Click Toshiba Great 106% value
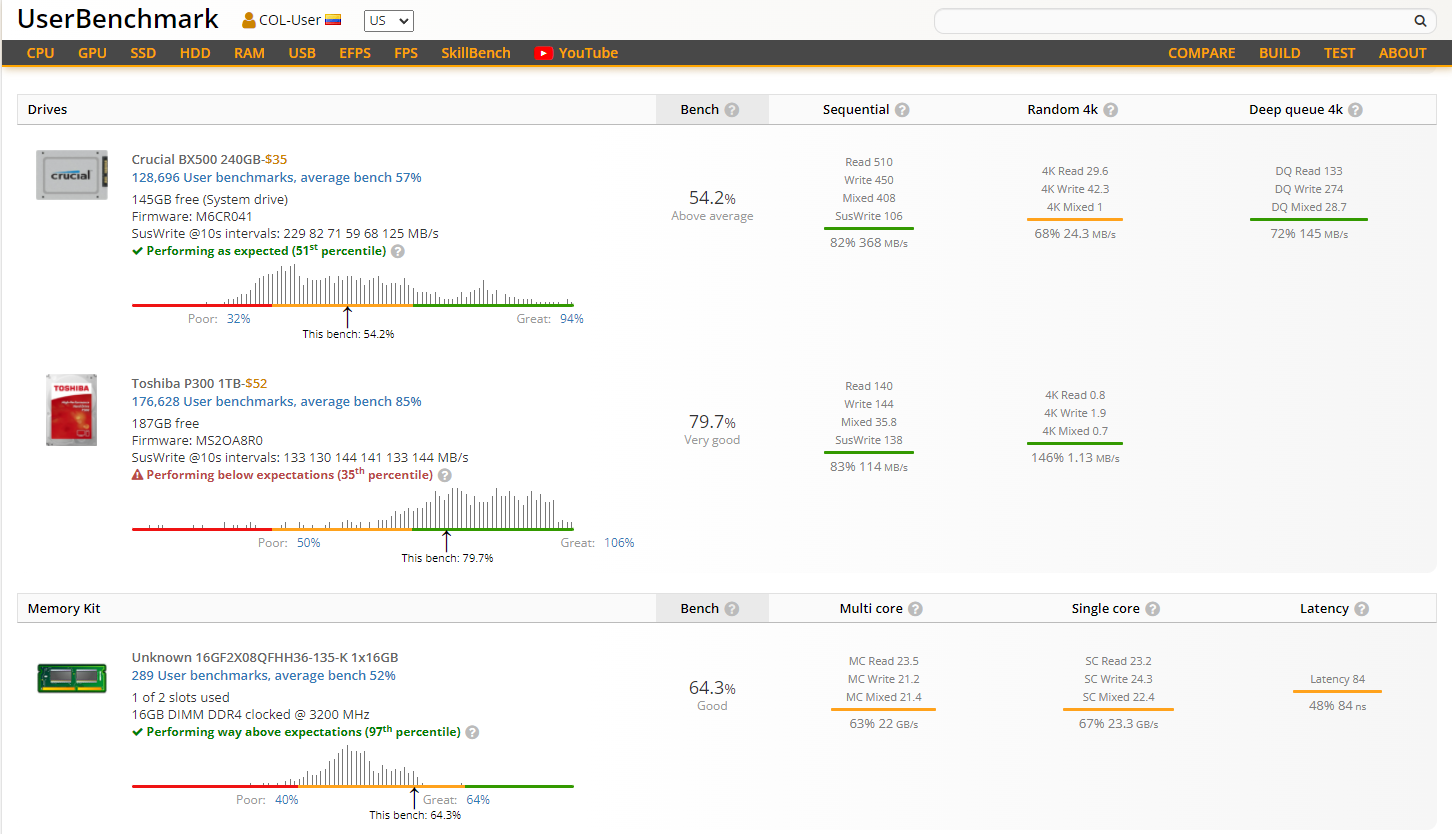The height and width of the screenshot is (834, 1452). [619, 543]
